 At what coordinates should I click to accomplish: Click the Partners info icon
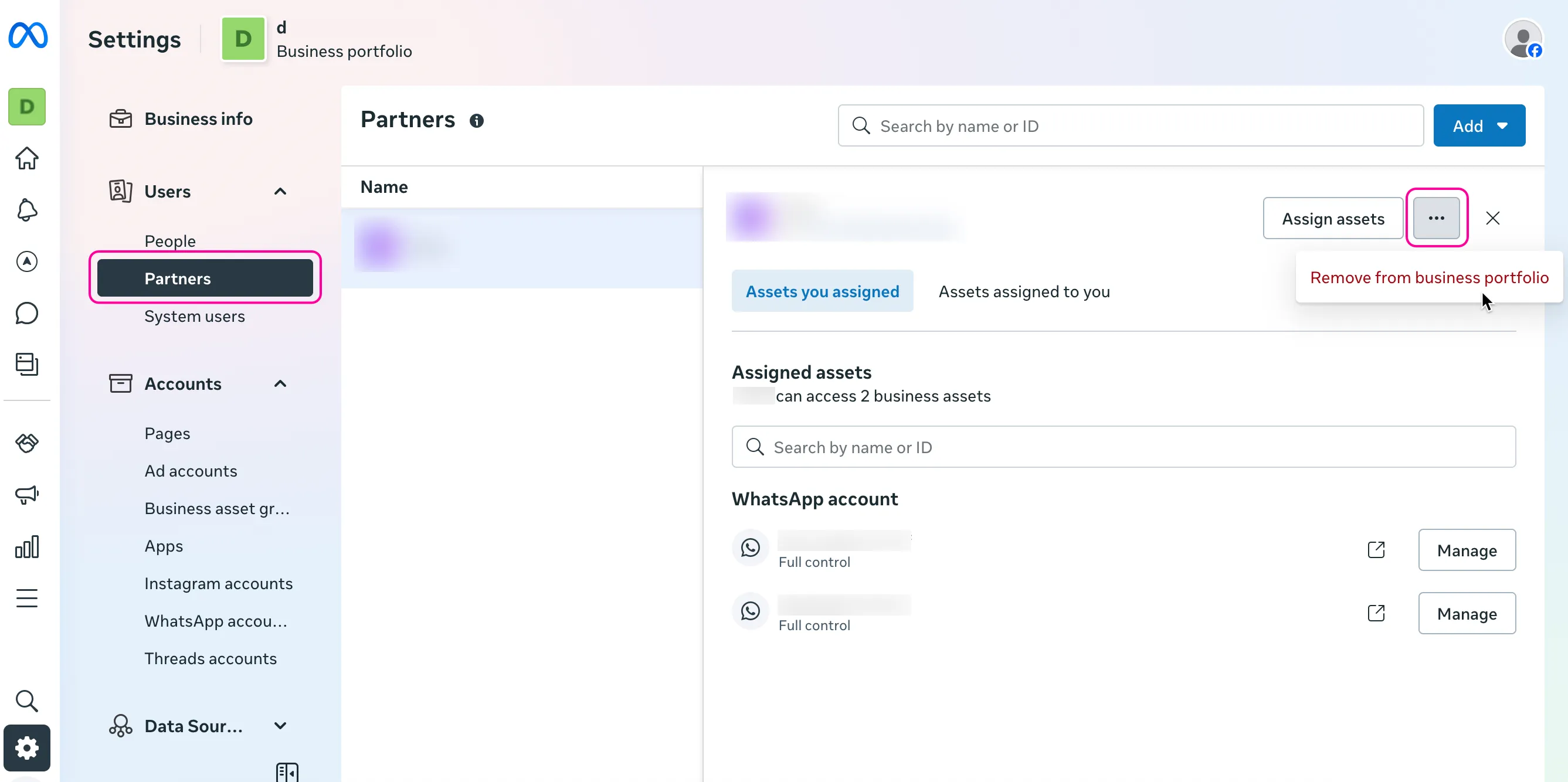pos(477,121)
